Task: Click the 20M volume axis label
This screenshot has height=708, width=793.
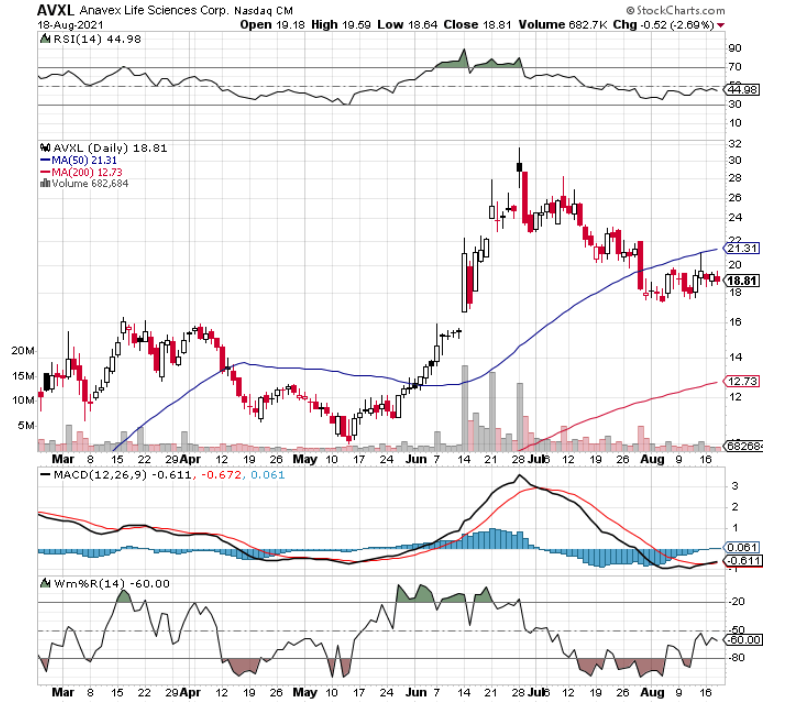Action: [x=23, y=351]
